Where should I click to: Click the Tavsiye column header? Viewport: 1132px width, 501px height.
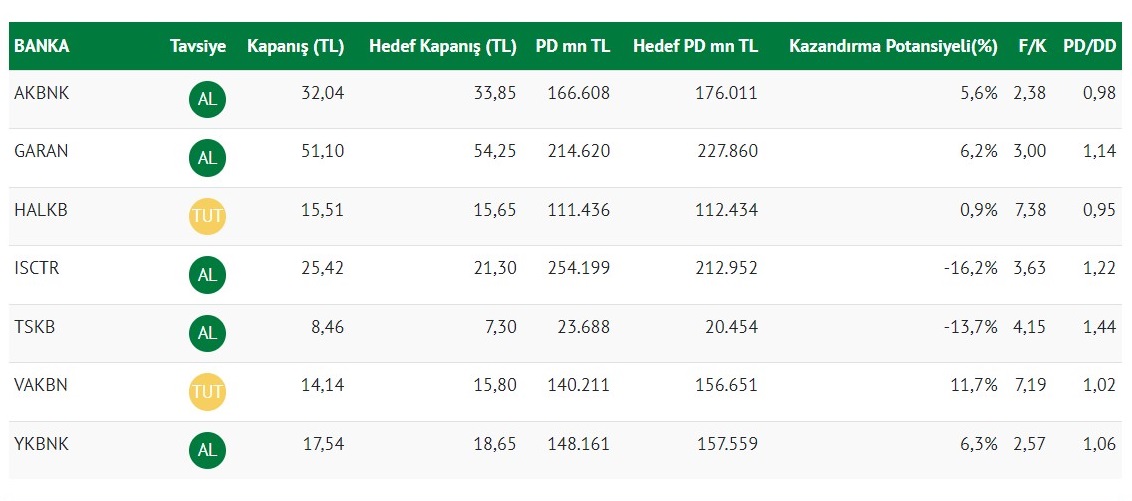pos(198,46)
